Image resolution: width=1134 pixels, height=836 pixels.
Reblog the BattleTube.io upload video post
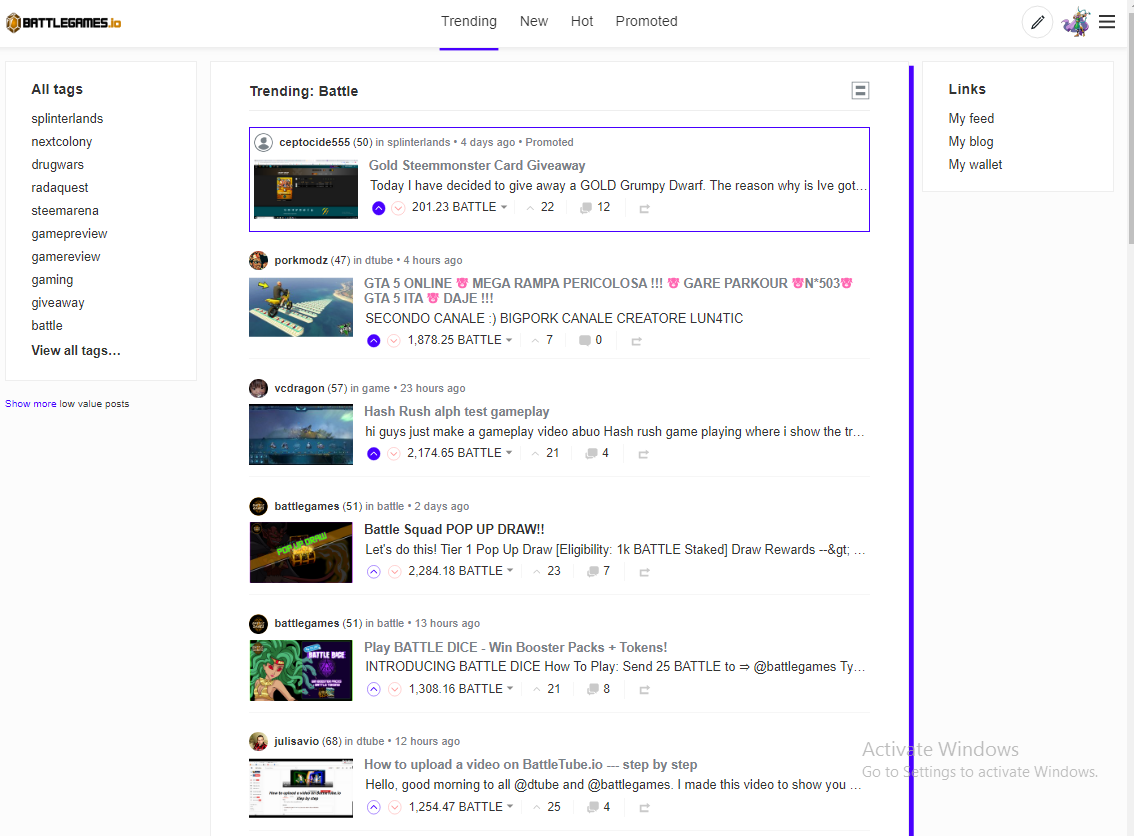pos(644,808)
